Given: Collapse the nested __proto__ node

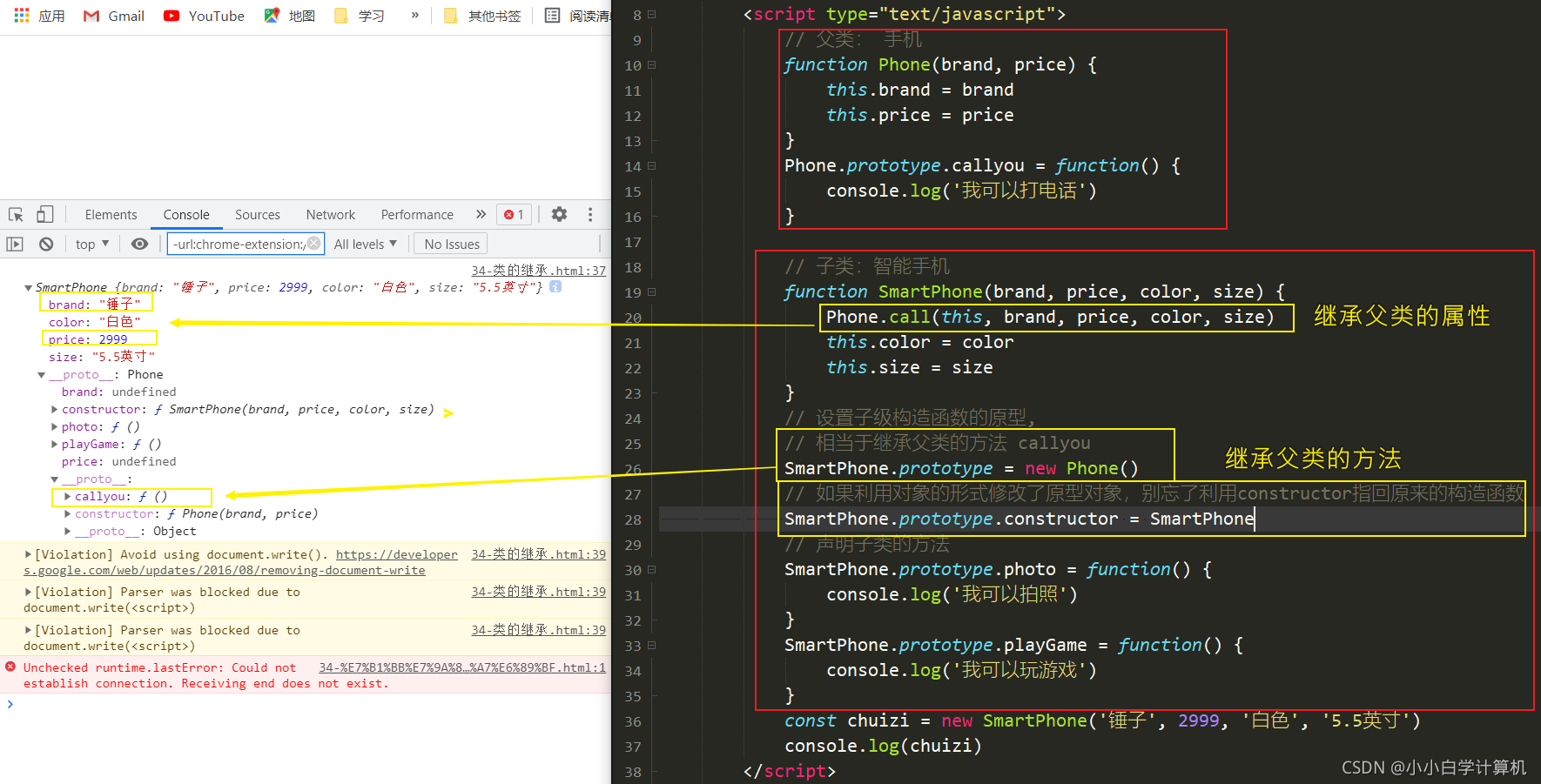Looking at the screenshot, I should point(54,479).
